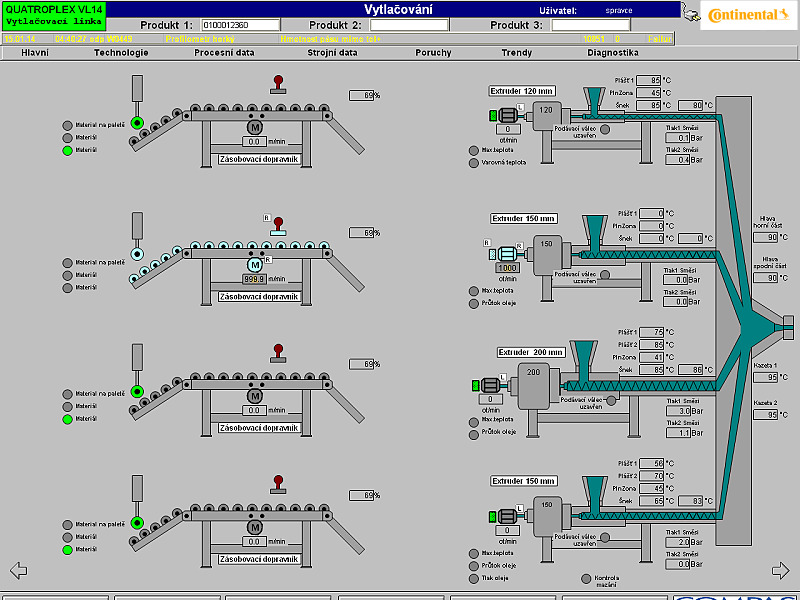Click the Kazeta 2 temperature value
The image size is (800, 600).
[765, 415]
